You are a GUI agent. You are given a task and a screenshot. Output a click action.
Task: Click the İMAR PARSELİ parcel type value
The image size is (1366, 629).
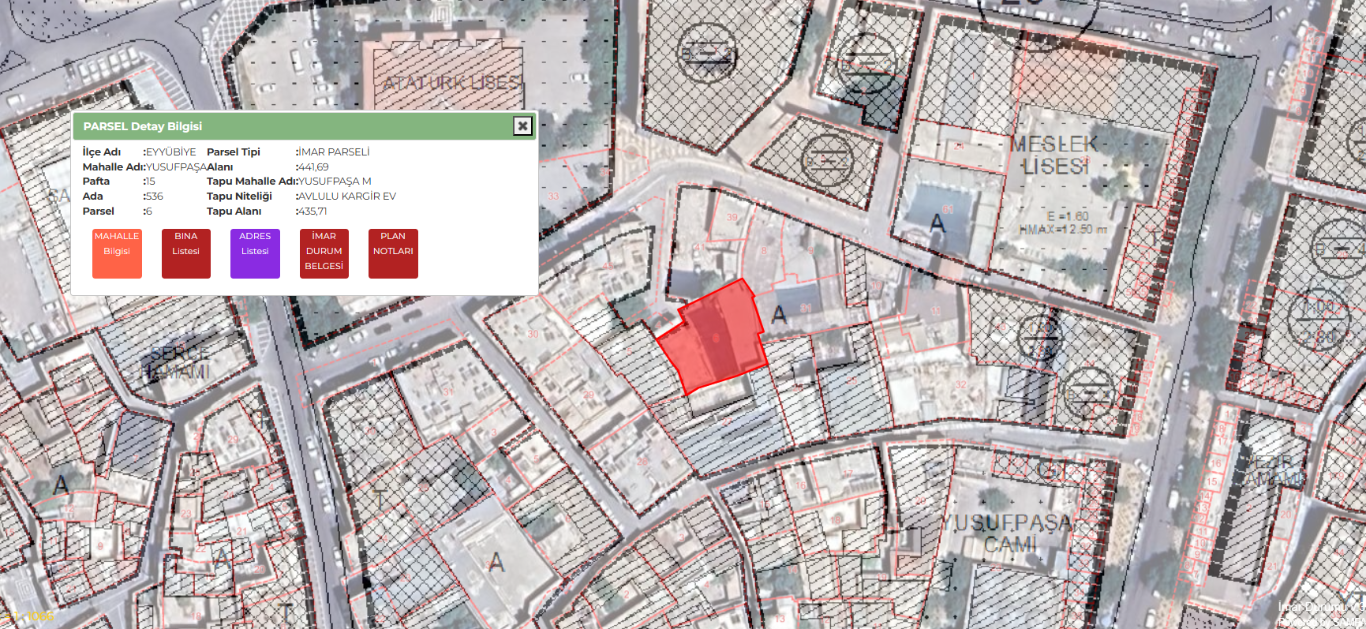[335, 152]
